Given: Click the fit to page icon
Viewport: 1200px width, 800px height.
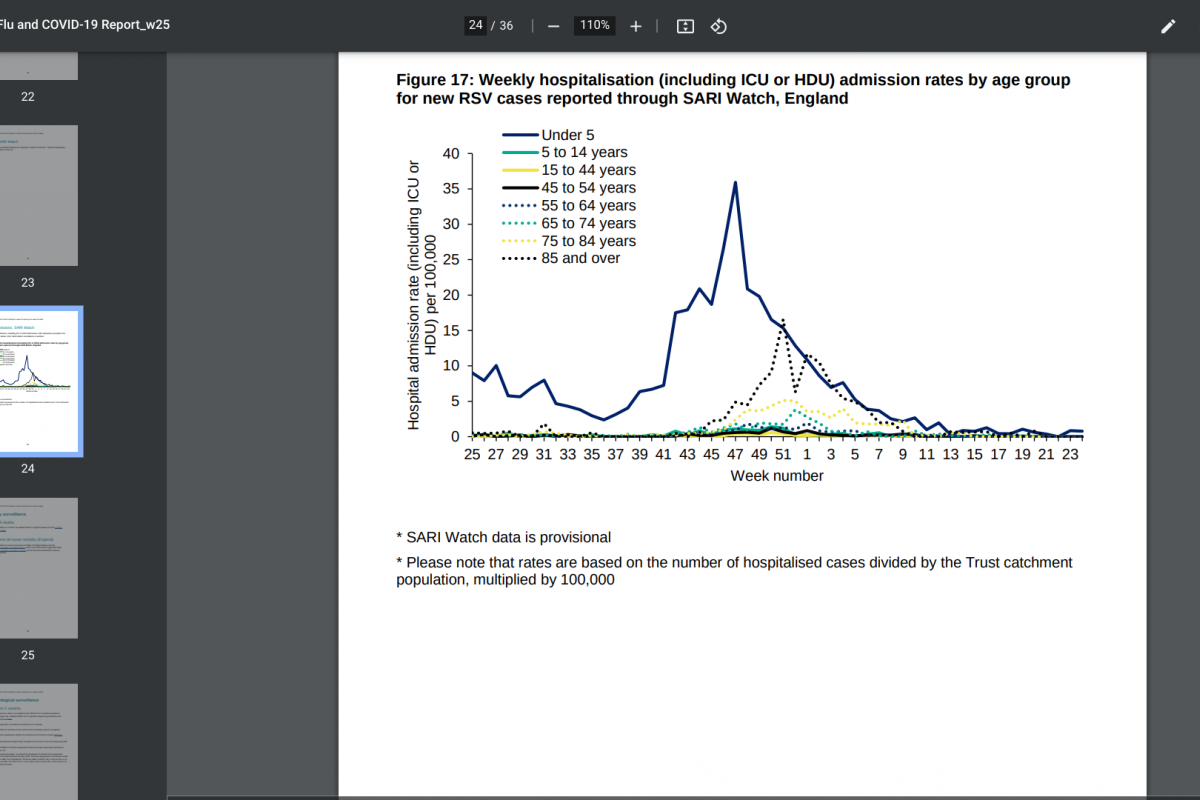Looking at the screenshot, I should tap(685, 26).
